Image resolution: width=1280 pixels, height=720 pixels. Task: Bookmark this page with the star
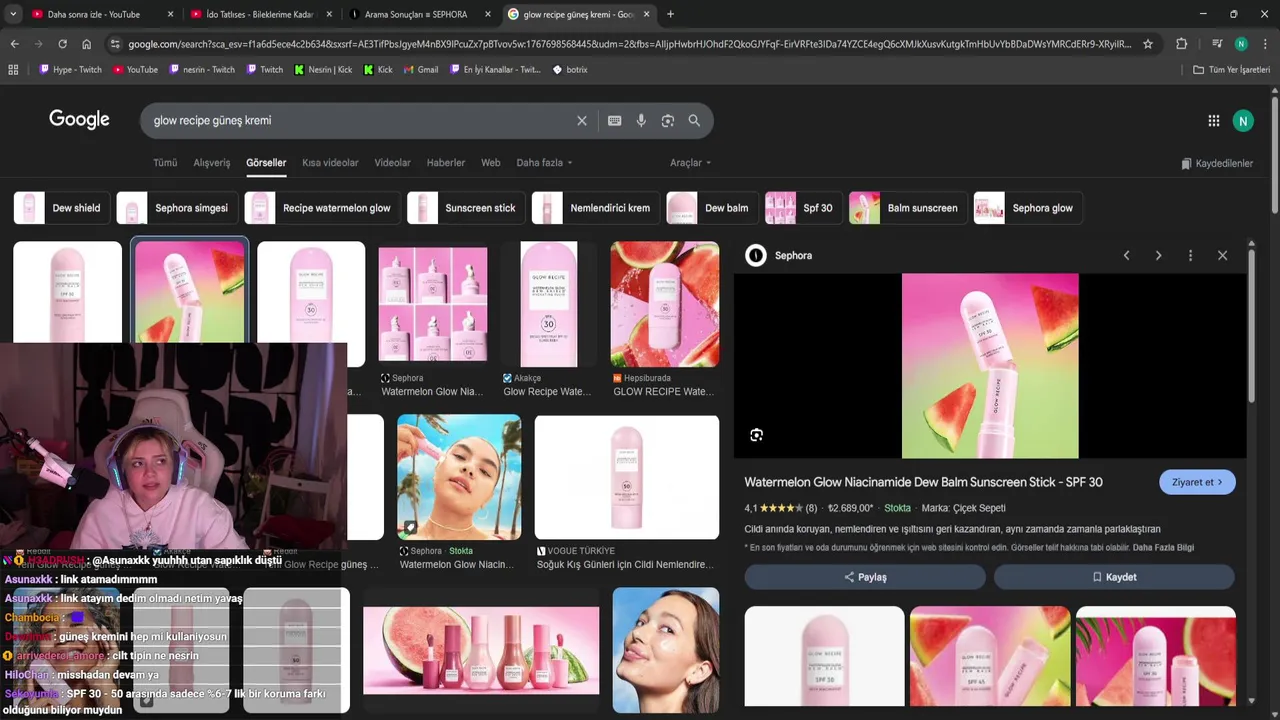click(x=1148, y=44)
